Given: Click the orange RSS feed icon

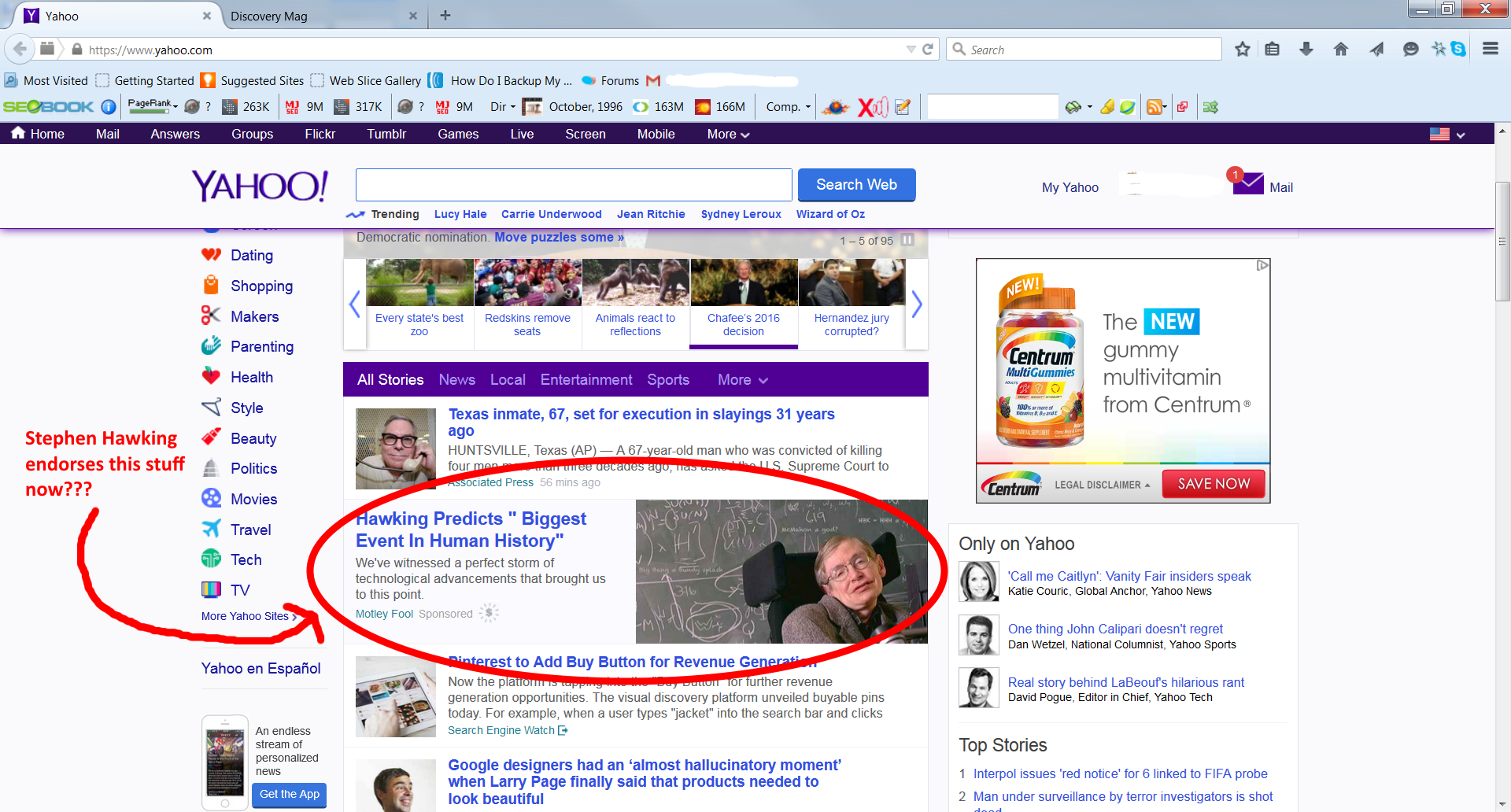Looking at the screenshot, I should pos(1154,106).
